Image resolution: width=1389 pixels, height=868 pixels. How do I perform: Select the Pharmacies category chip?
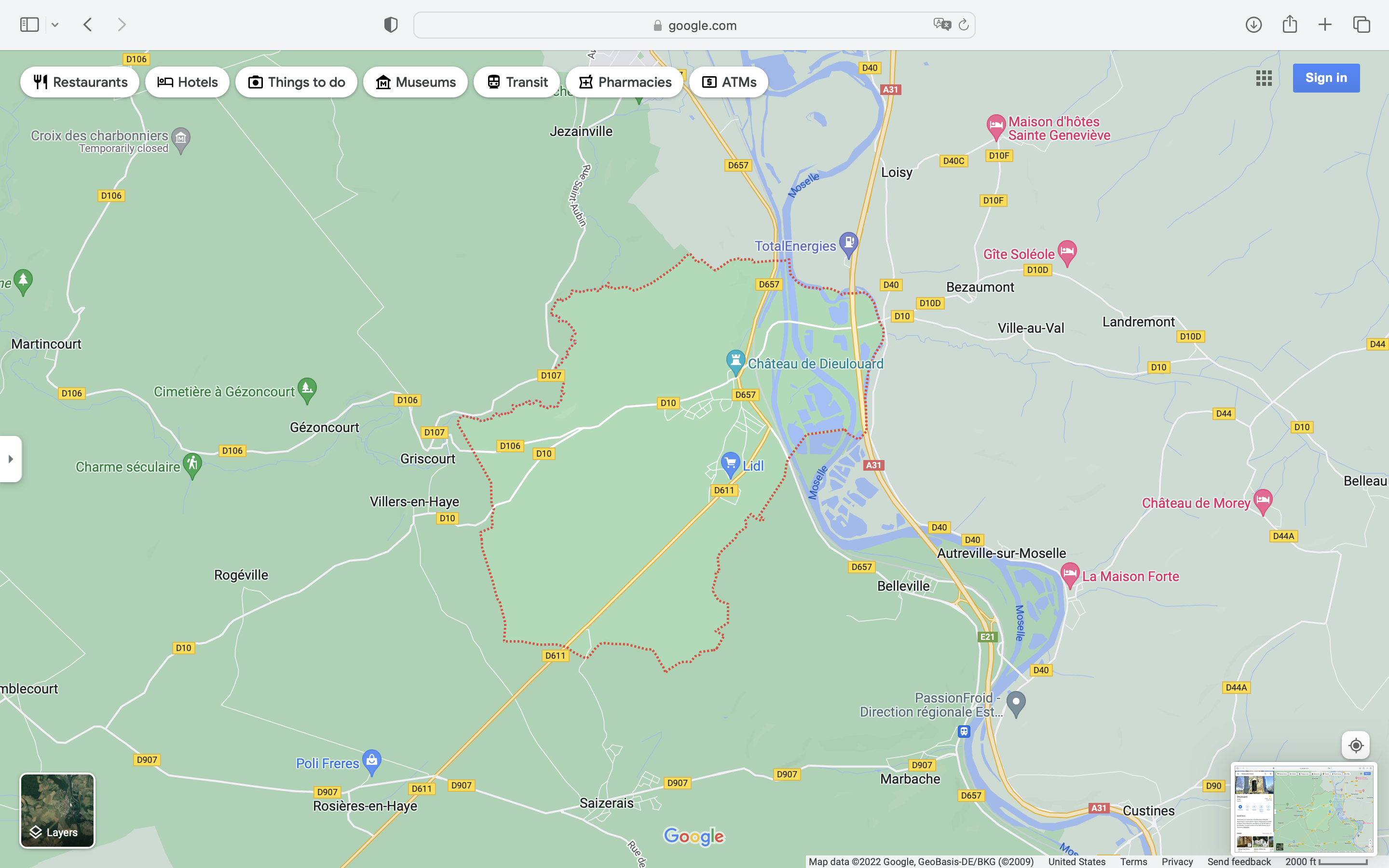[625, 82]
